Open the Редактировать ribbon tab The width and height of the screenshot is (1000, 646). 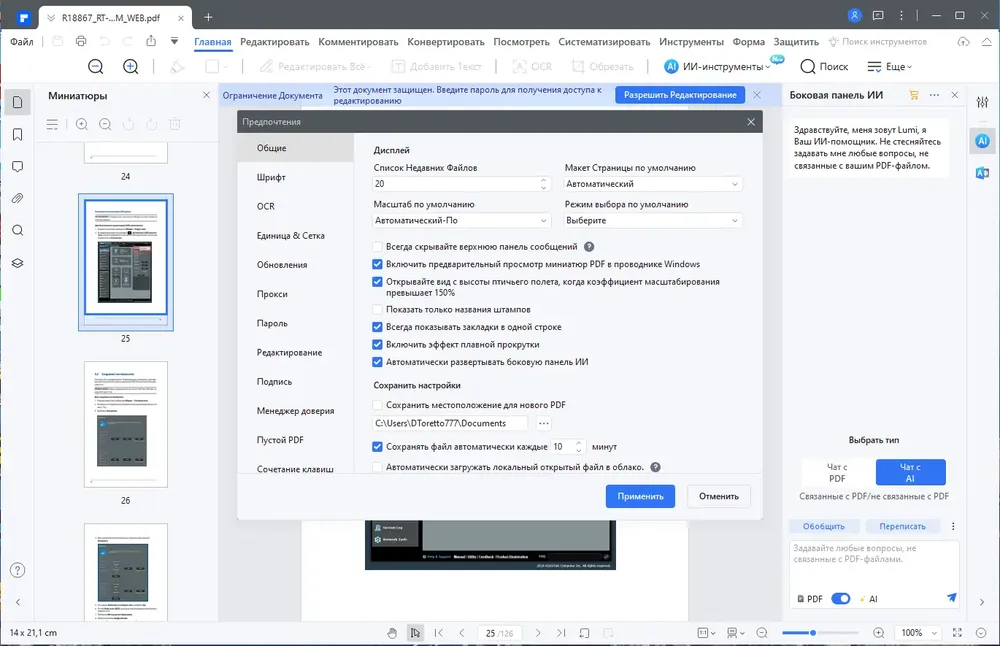point(274,41)
